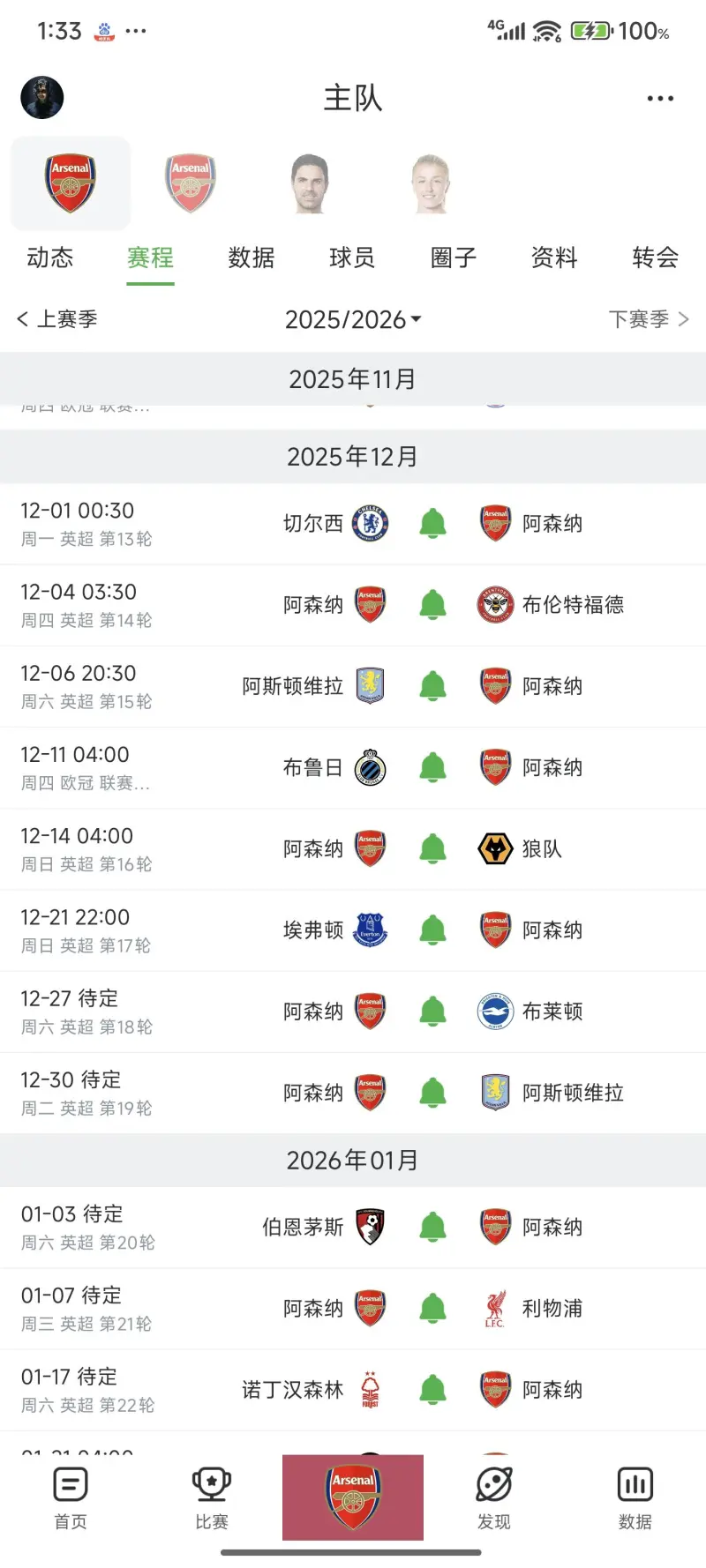Toggle reminder bell for Chelsea vs Arsenal
The image size is (706, 1568).
point(432,523)
